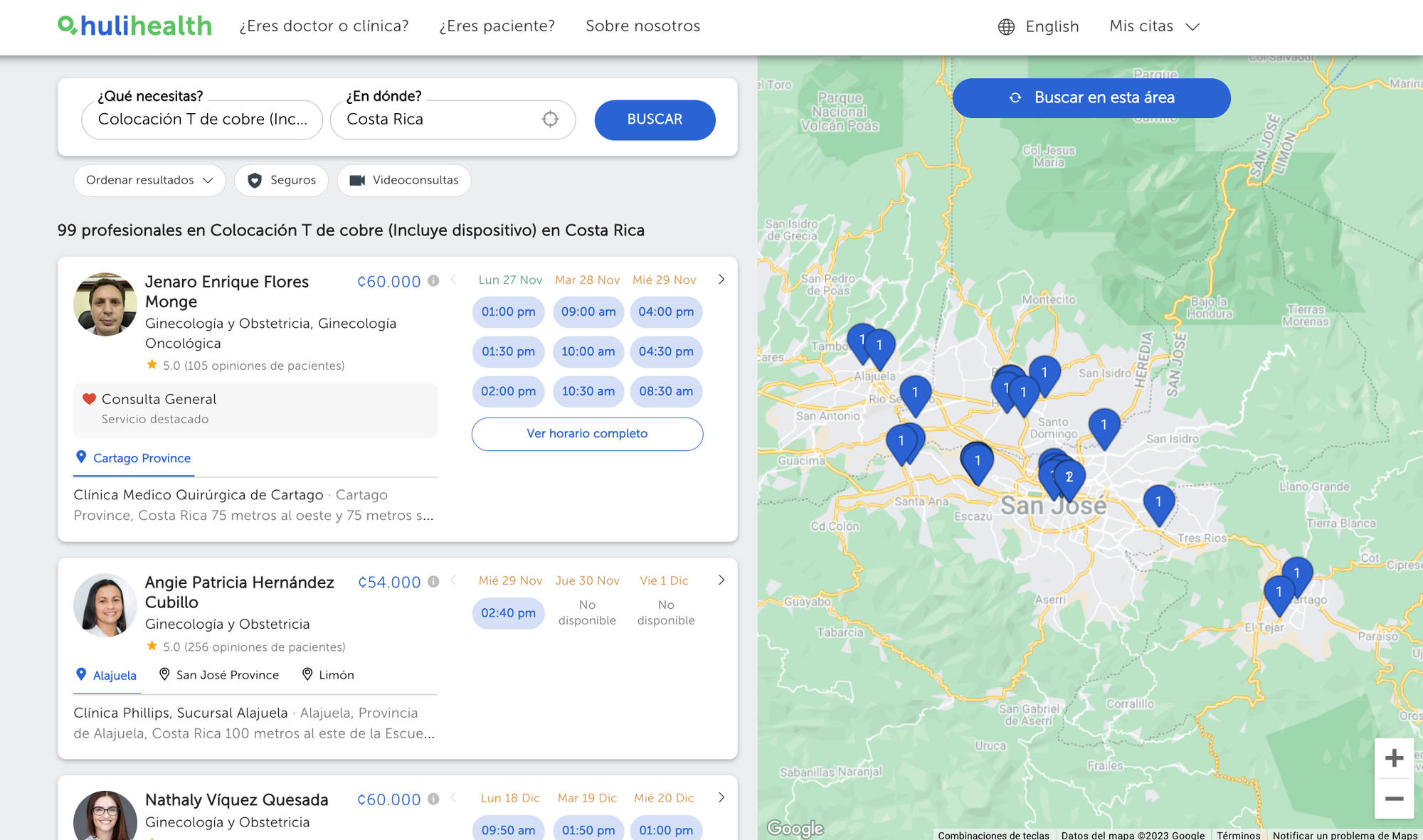Viewport: 1423px width, 840px height.
Task: Show next dates for Angie Hernández
Action: pyautogui.click(x=721, y=580)
